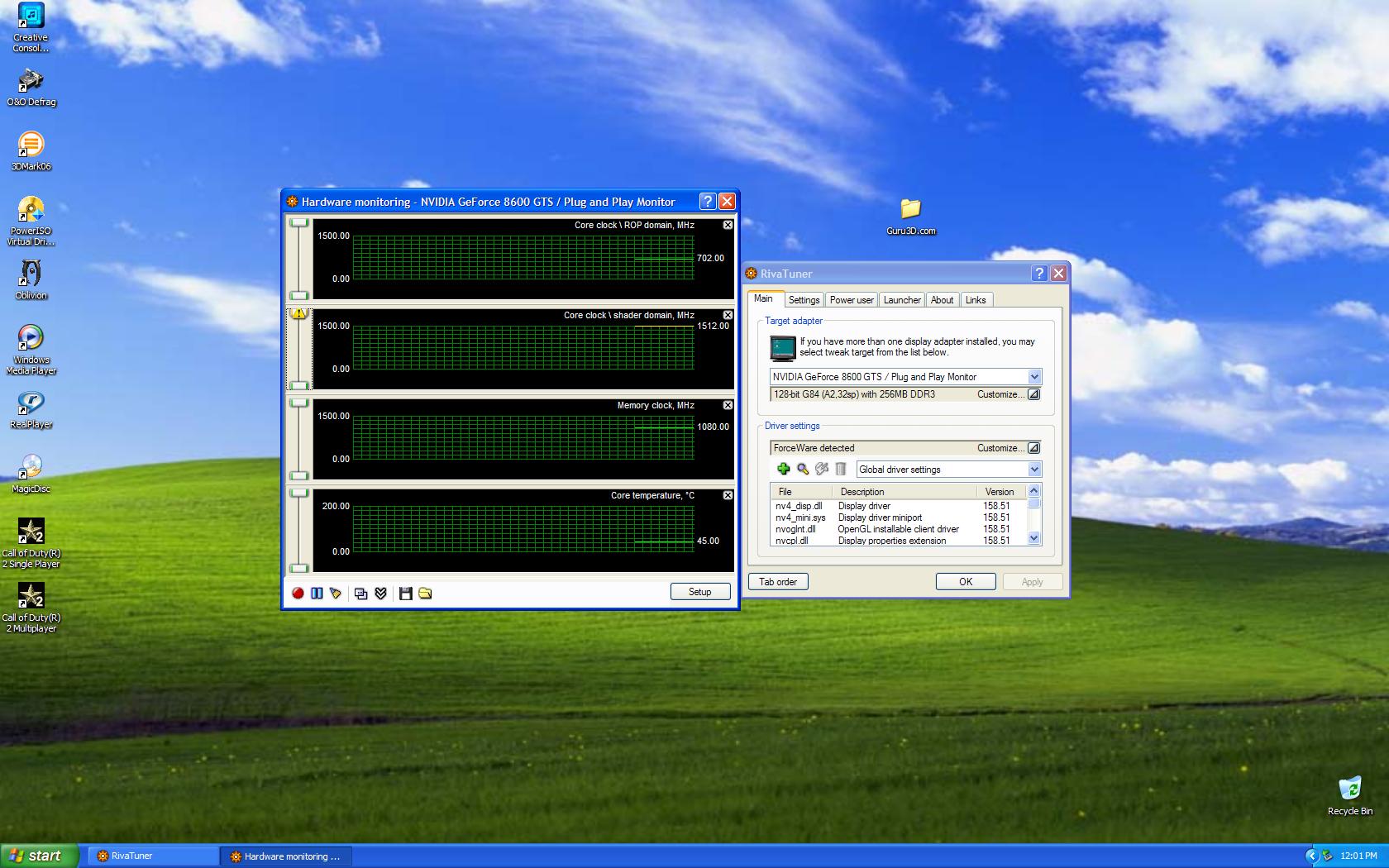
Task: Select the PowerISO Virtual Drive desktop icon
Action: click(x=31, y=222)
